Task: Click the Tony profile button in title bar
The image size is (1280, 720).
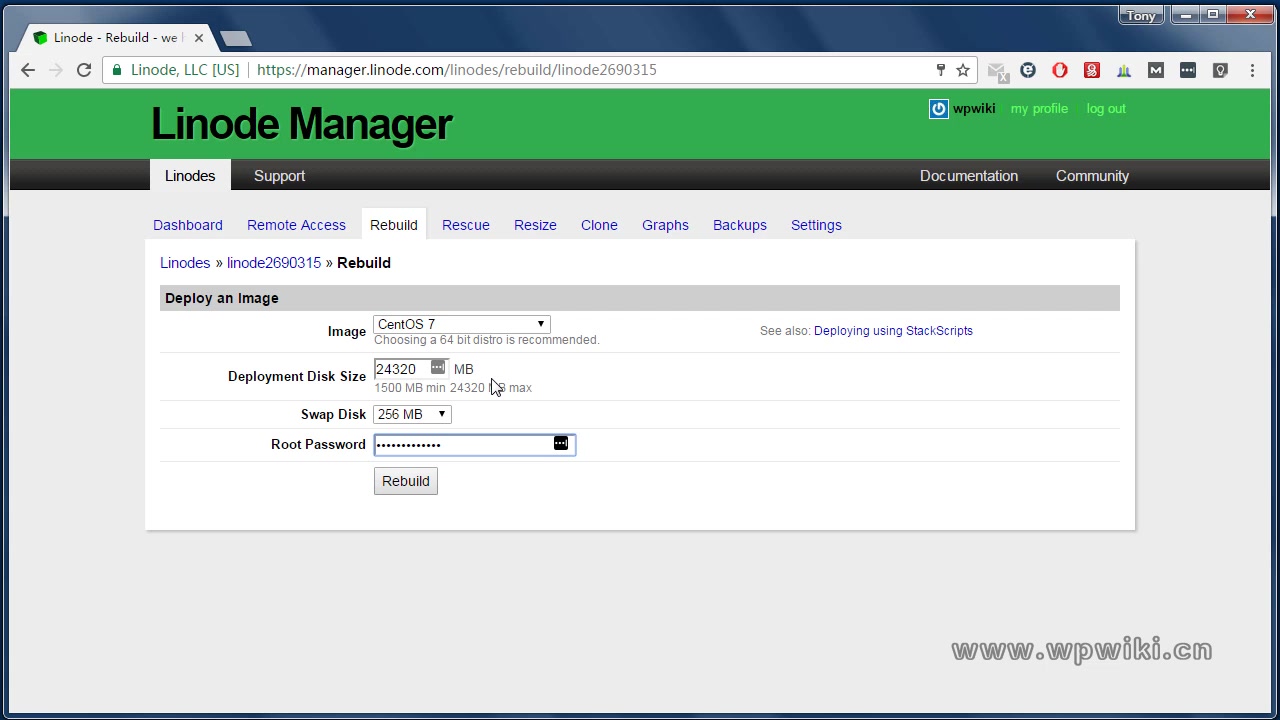Action: (x=1141, y=15)
